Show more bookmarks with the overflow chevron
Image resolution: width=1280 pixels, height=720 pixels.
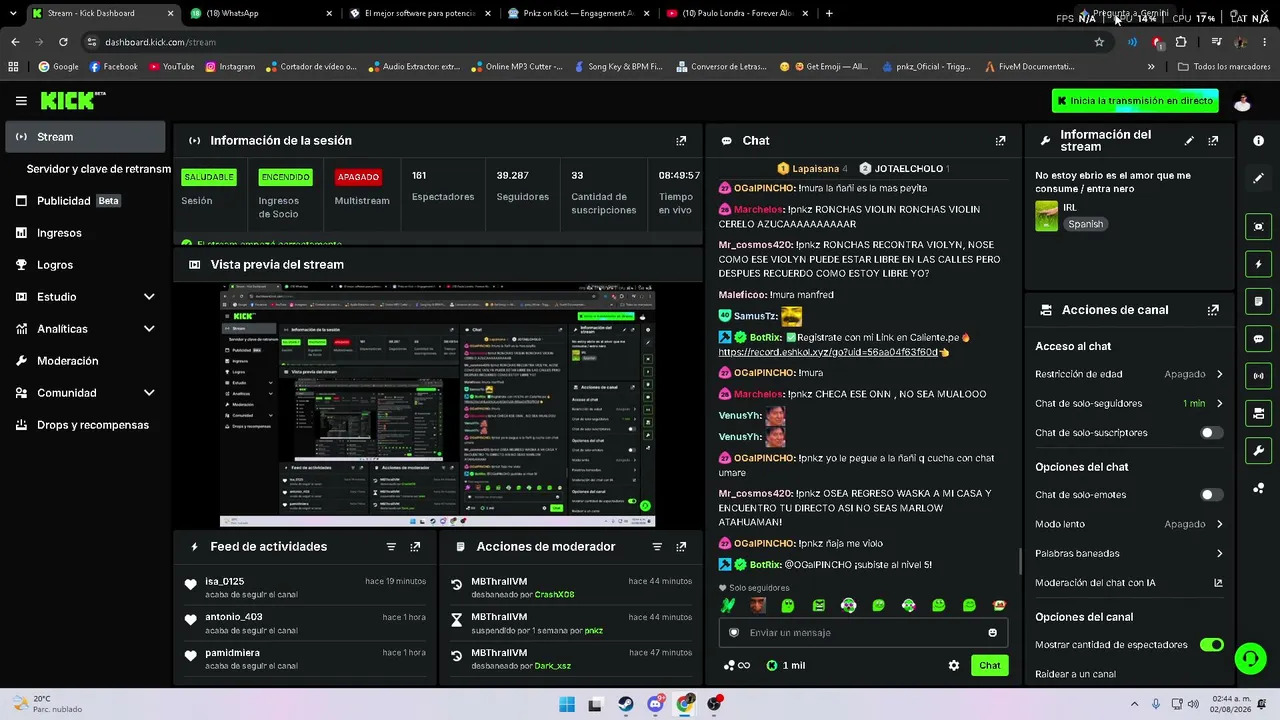click(1151, 67)
